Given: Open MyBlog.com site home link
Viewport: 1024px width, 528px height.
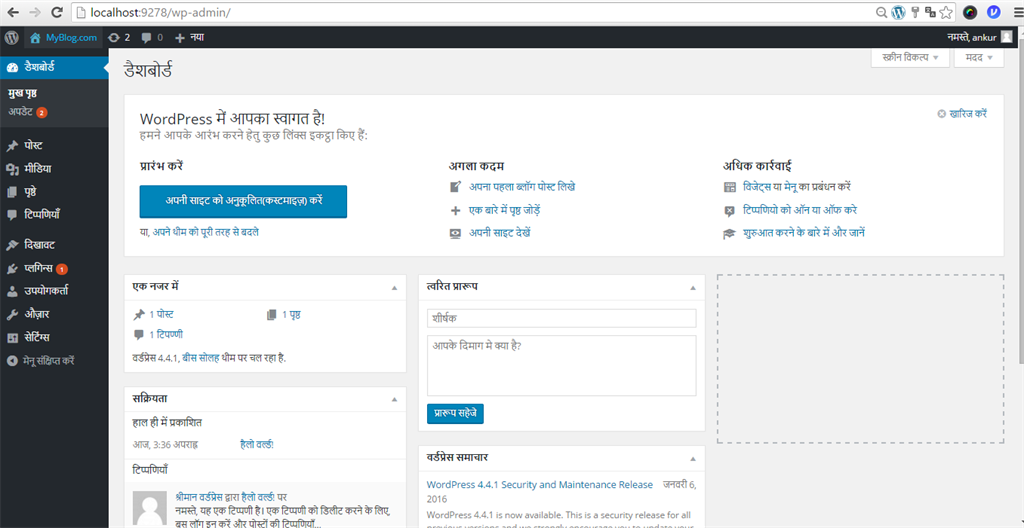Looking at the screenshot, I should click(64, 38).
